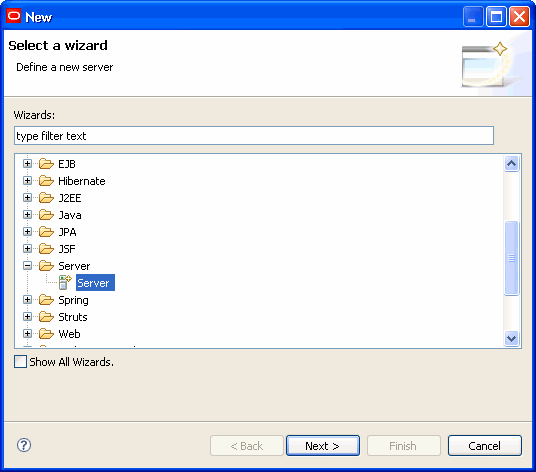Select the JSF label
This screenshot has height=472, width=536.
[x=67, y=249]
